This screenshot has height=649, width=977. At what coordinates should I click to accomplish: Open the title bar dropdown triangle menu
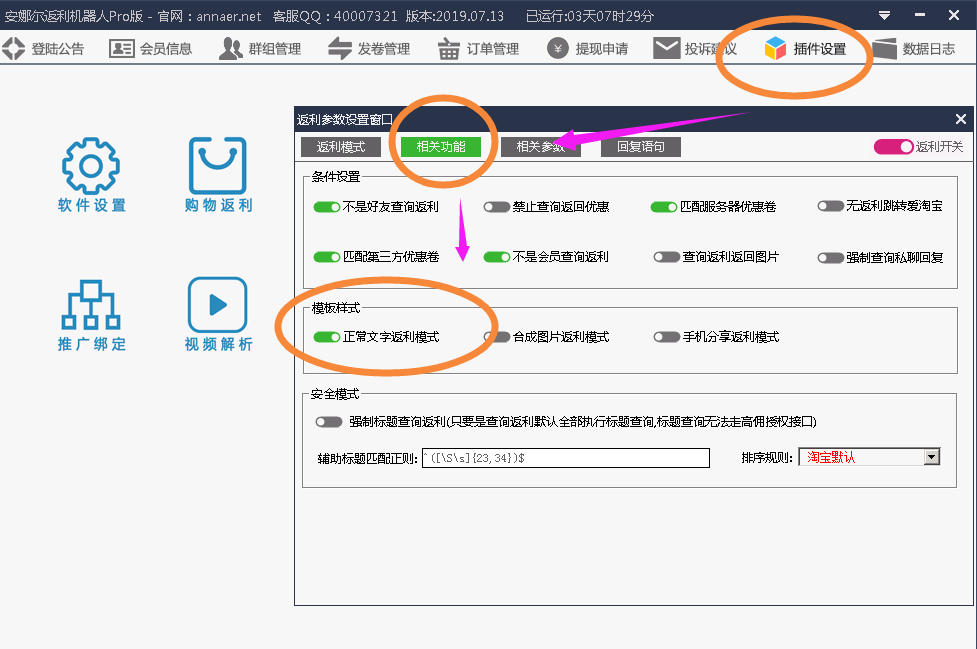tap(884, 16)
